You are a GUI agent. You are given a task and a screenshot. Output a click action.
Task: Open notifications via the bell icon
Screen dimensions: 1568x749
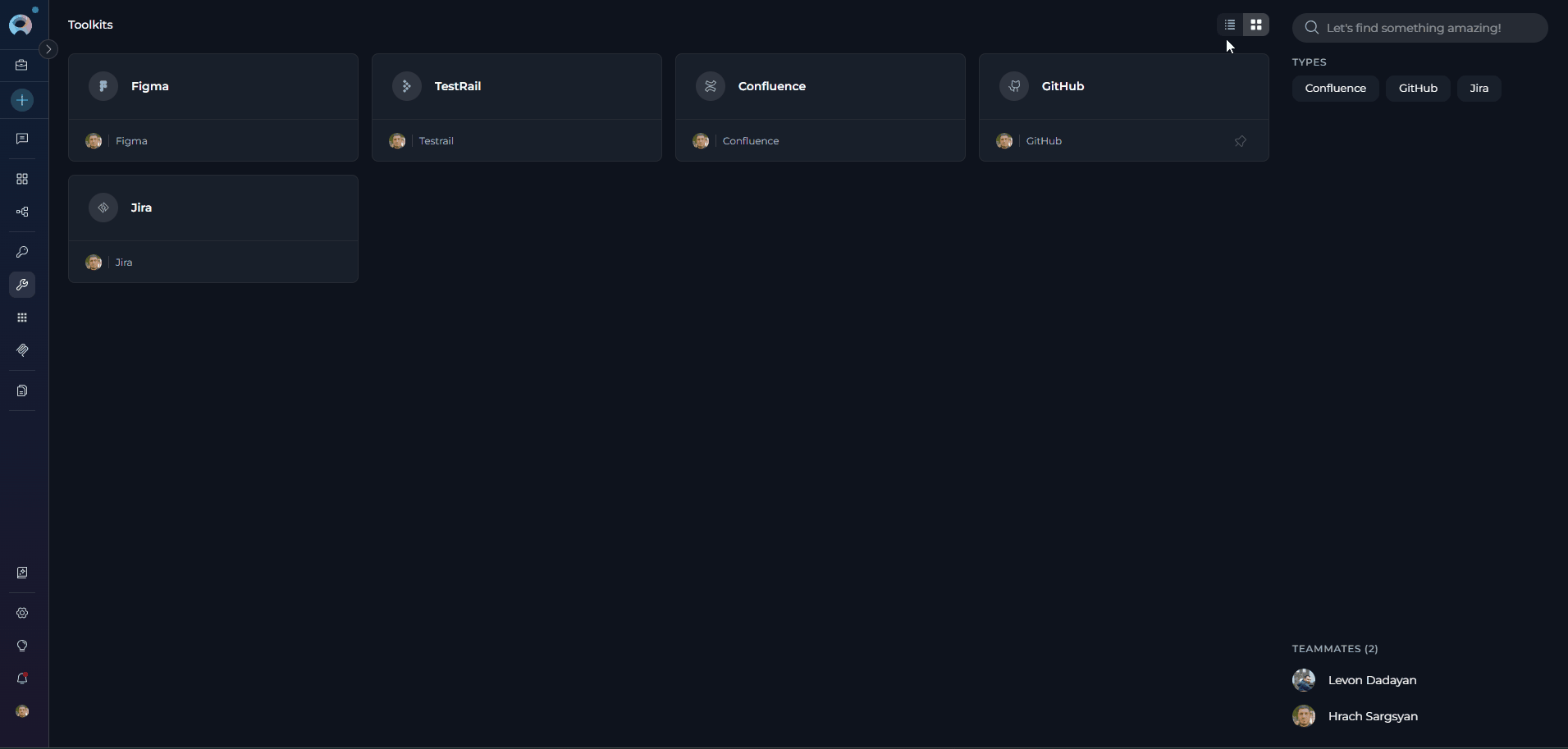(22, 678)
